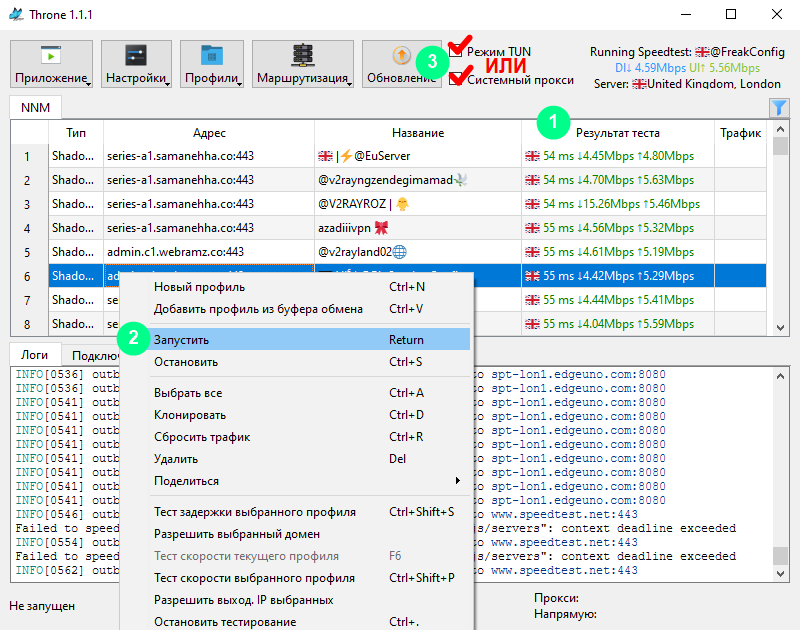Open the Логи tab
800x630 pixels.
point(34,355)
